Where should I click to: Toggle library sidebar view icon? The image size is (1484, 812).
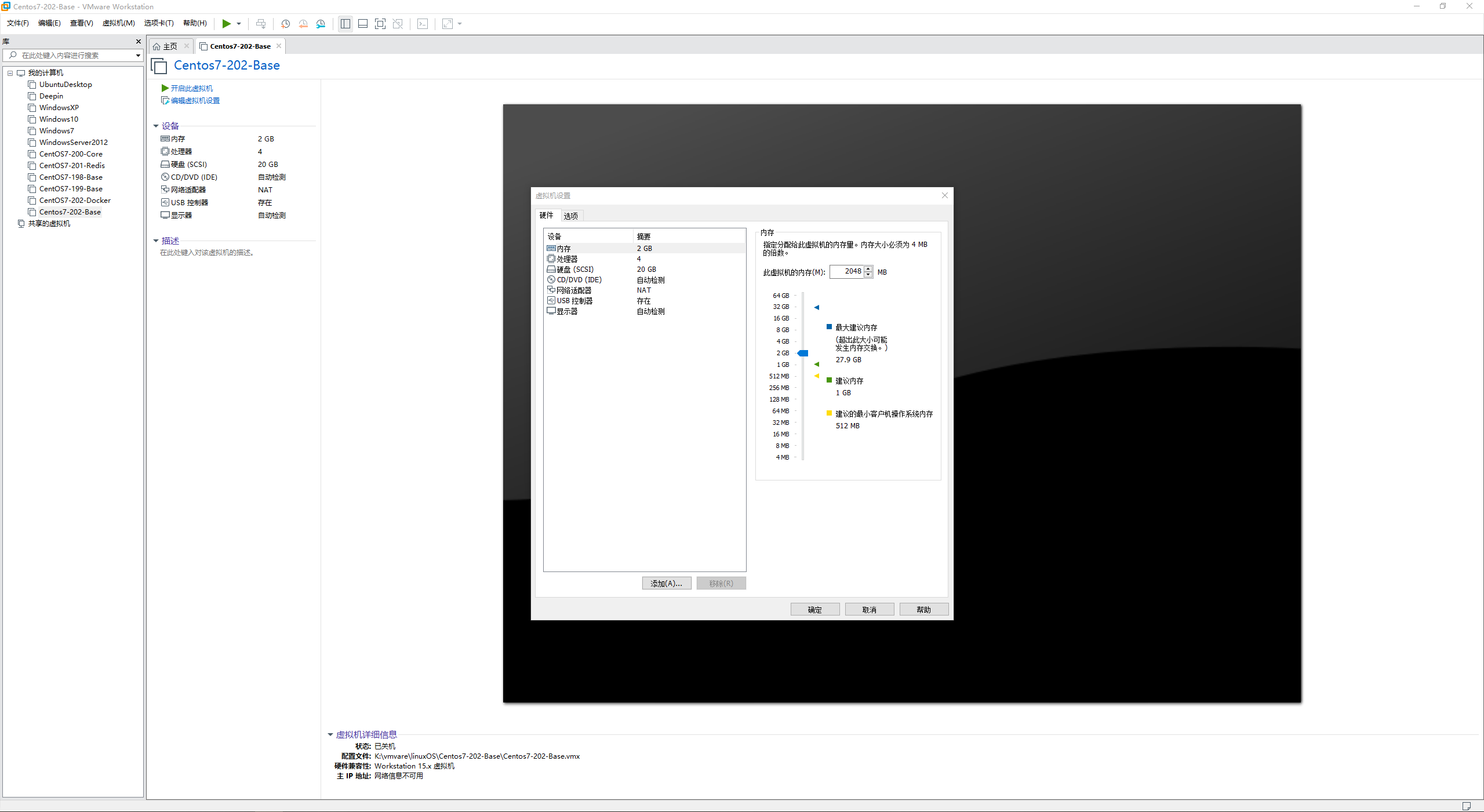click(x=345, y=24)
